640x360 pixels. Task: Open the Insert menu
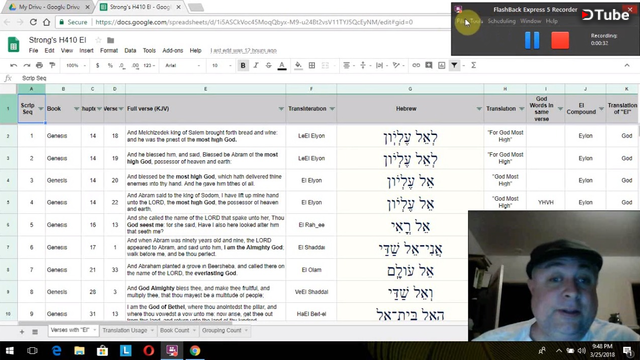tap(86, 51)
